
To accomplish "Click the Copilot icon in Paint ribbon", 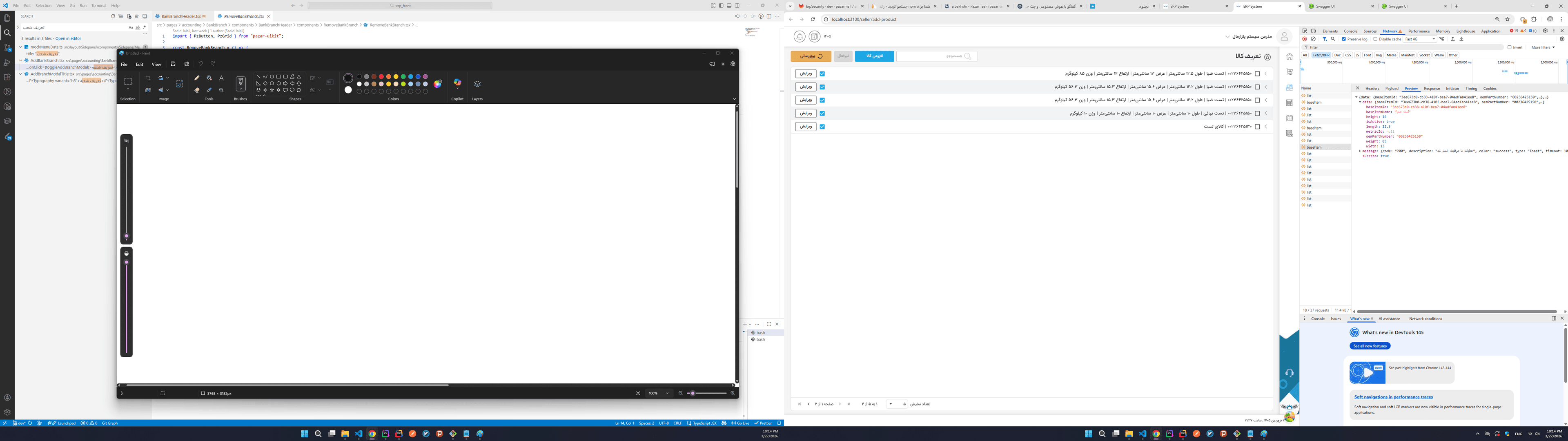I will pyautogui.click(x=457, y=83).
